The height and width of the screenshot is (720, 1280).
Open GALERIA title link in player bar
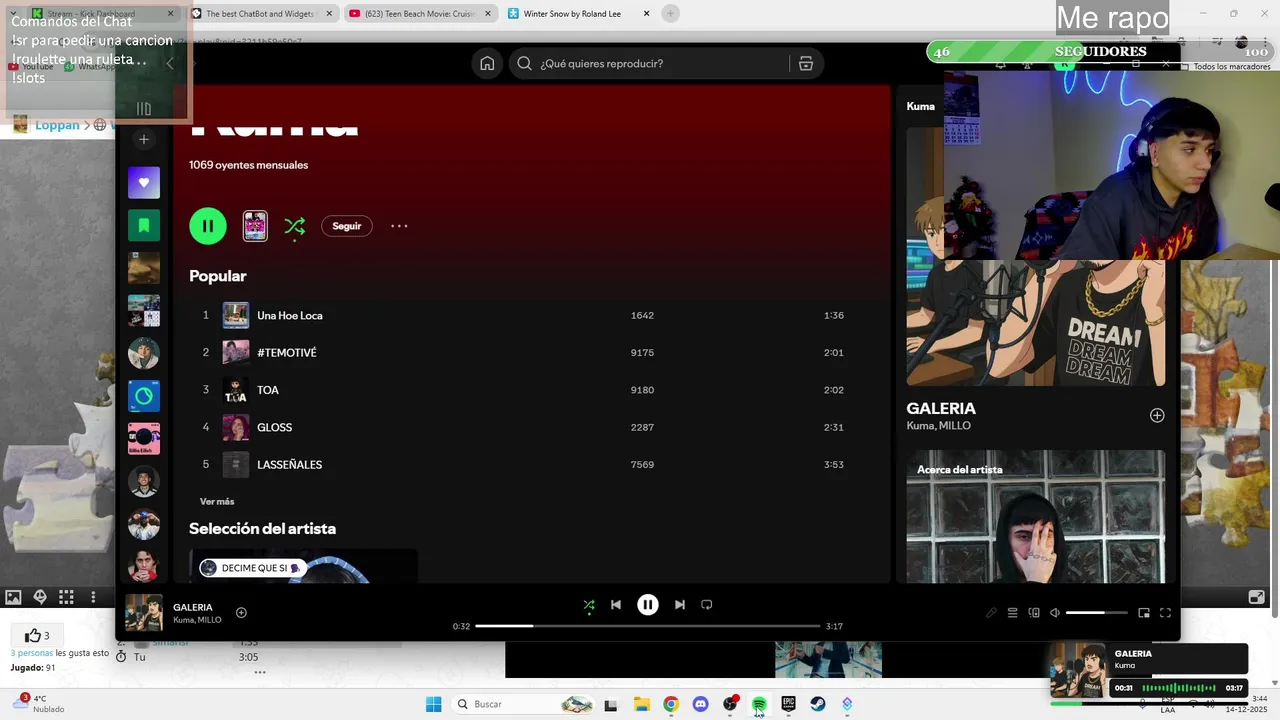[193, 607]
